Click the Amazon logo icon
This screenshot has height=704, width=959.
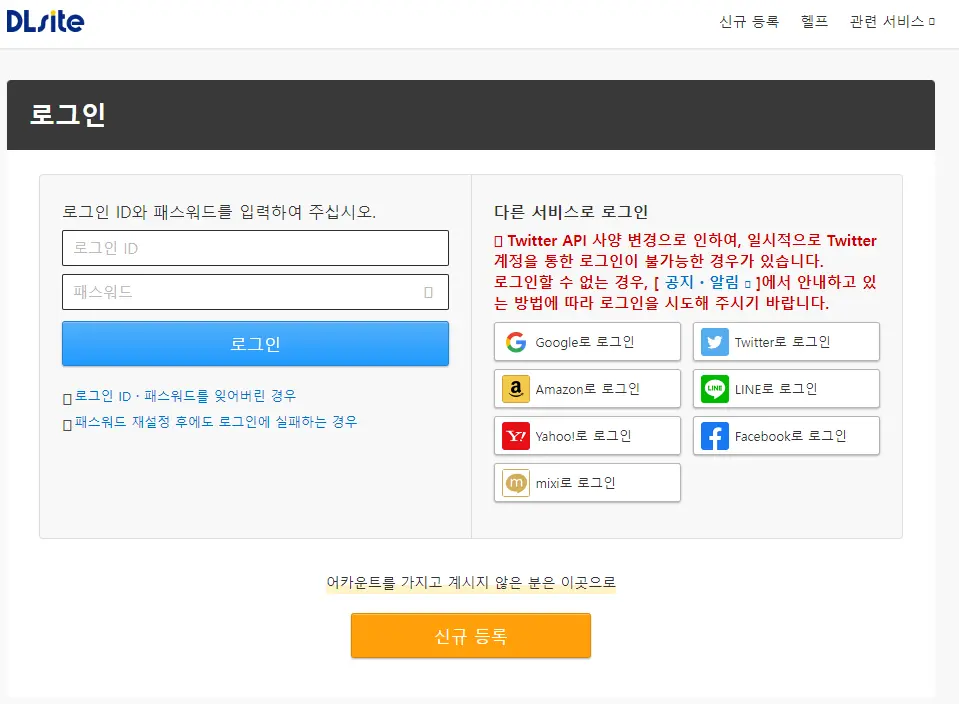[516, 389]
